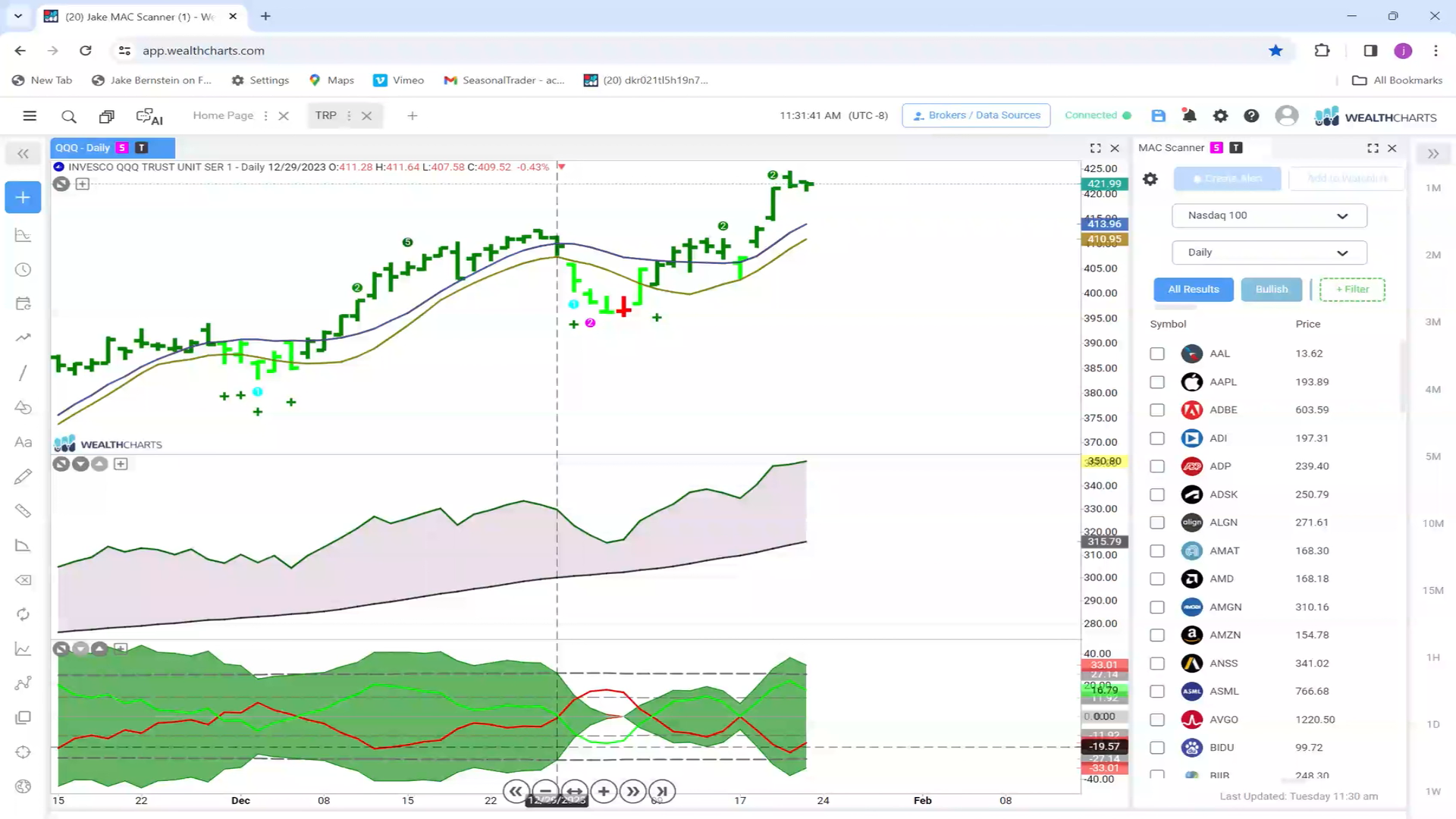This screenshot has width=1456, height=819.
Task: Check the AAPL symbol checkbox
Action: tap(1156, 382)
